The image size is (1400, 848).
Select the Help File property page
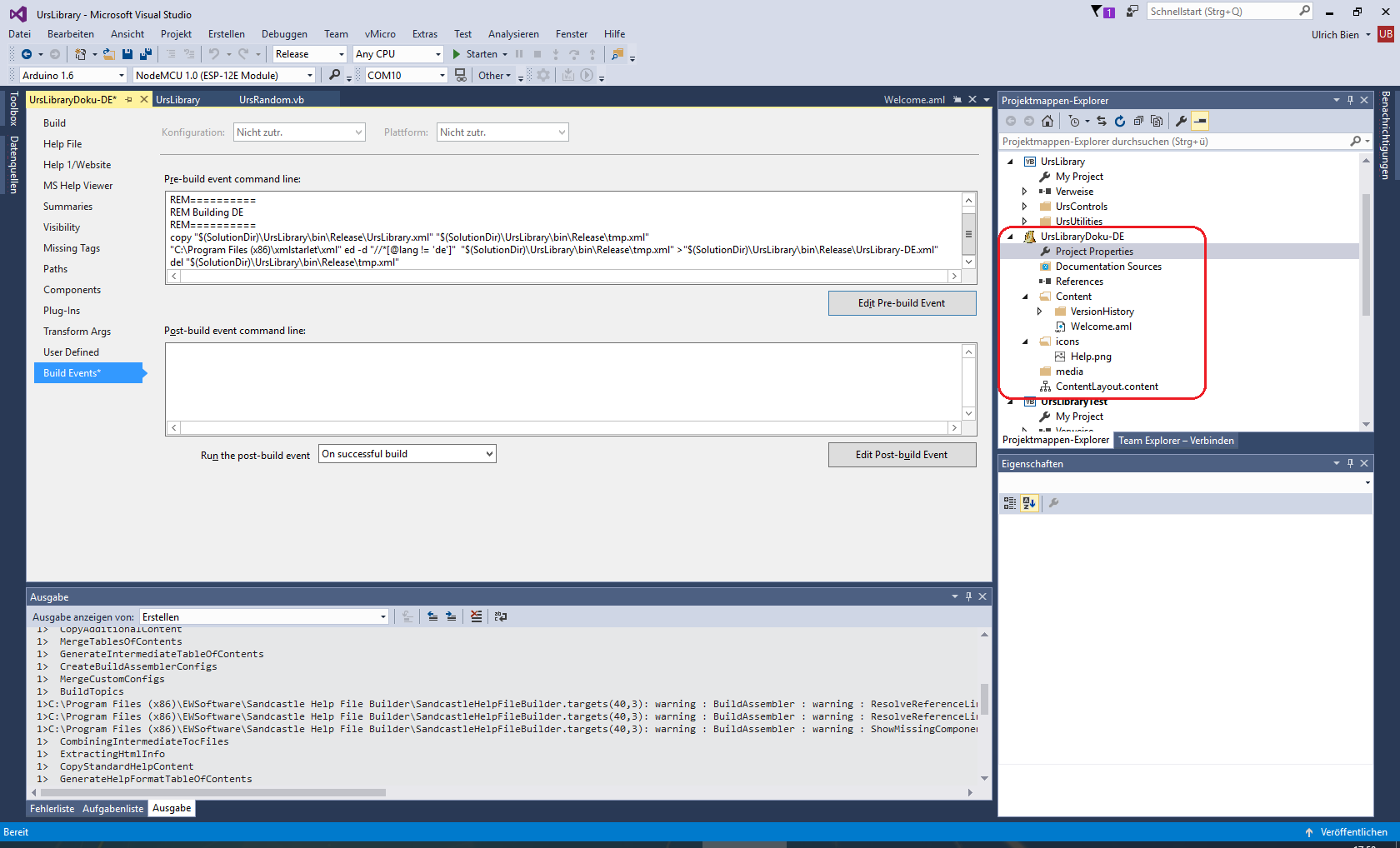click(x=62, y=144)
